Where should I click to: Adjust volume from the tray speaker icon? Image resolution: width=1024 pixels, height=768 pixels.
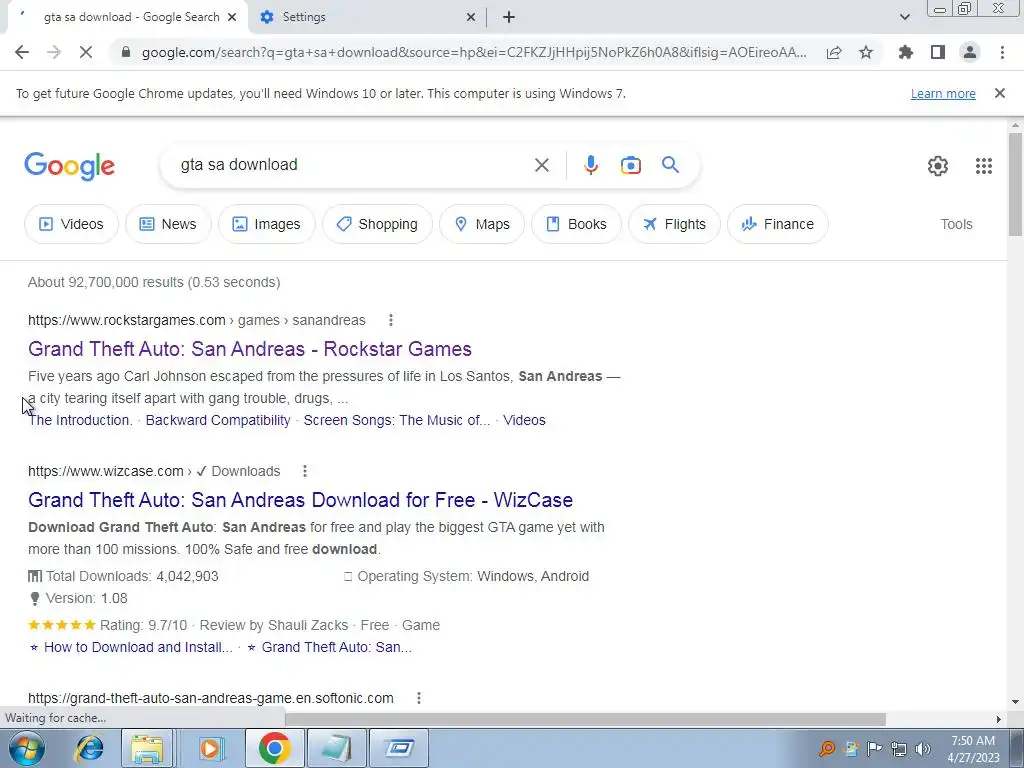(x=923, y=749)
